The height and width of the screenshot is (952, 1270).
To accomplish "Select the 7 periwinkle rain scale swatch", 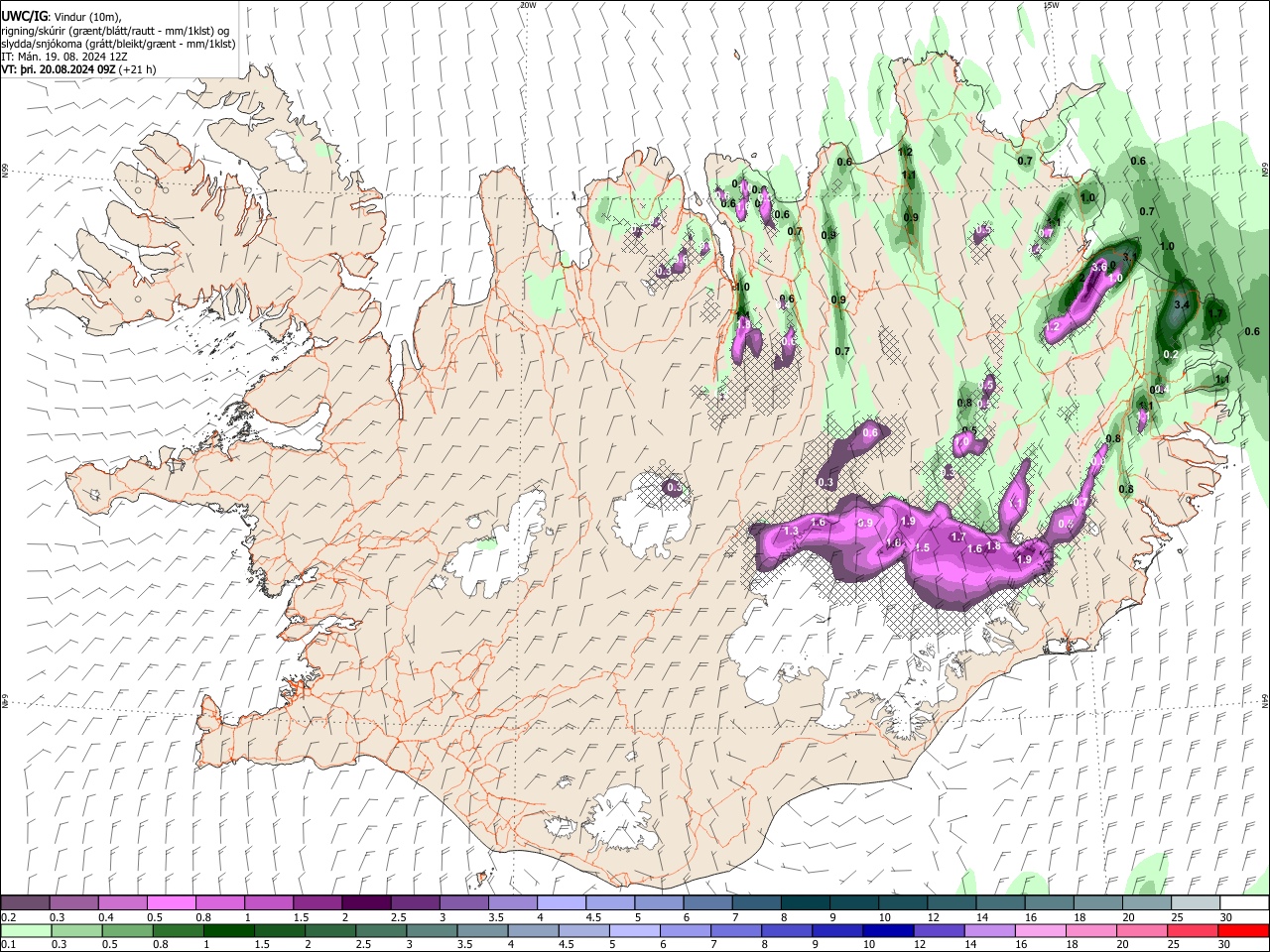I will click(734, 930).
